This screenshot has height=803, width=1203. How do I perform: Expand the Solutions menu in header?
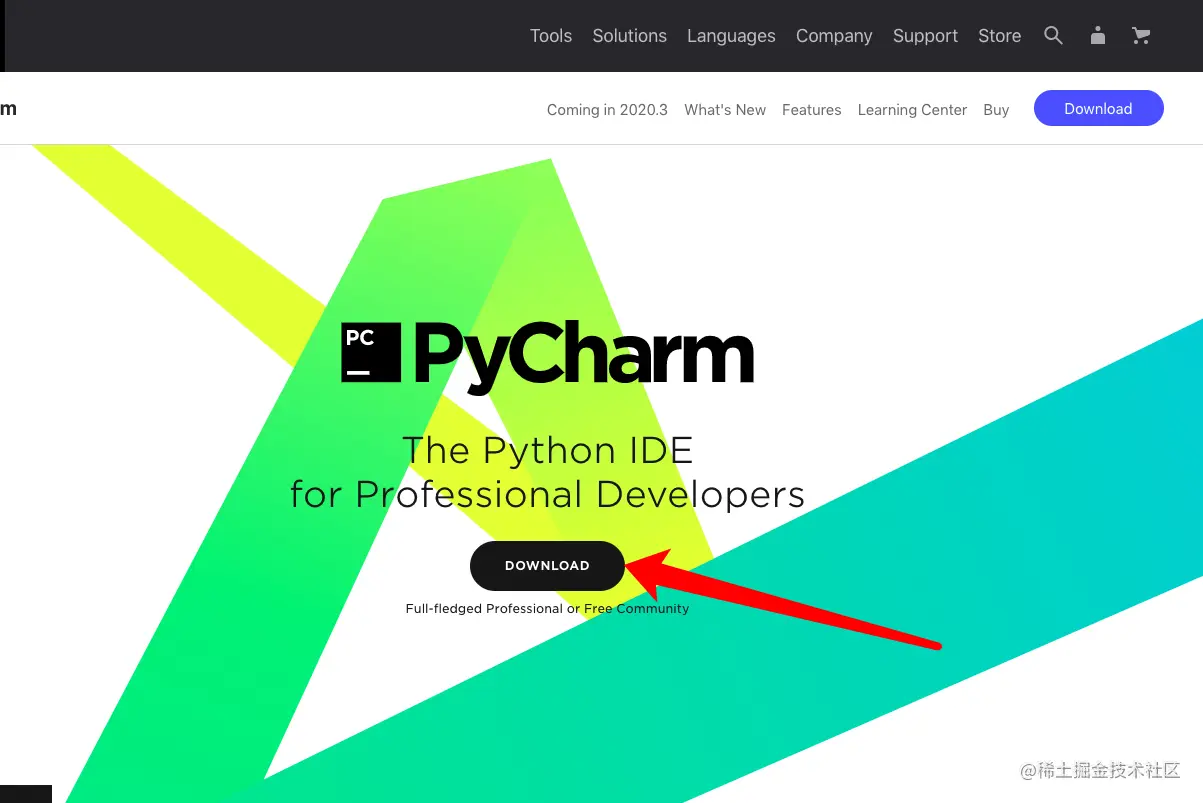pyautogui.click(x=629, y=36)
